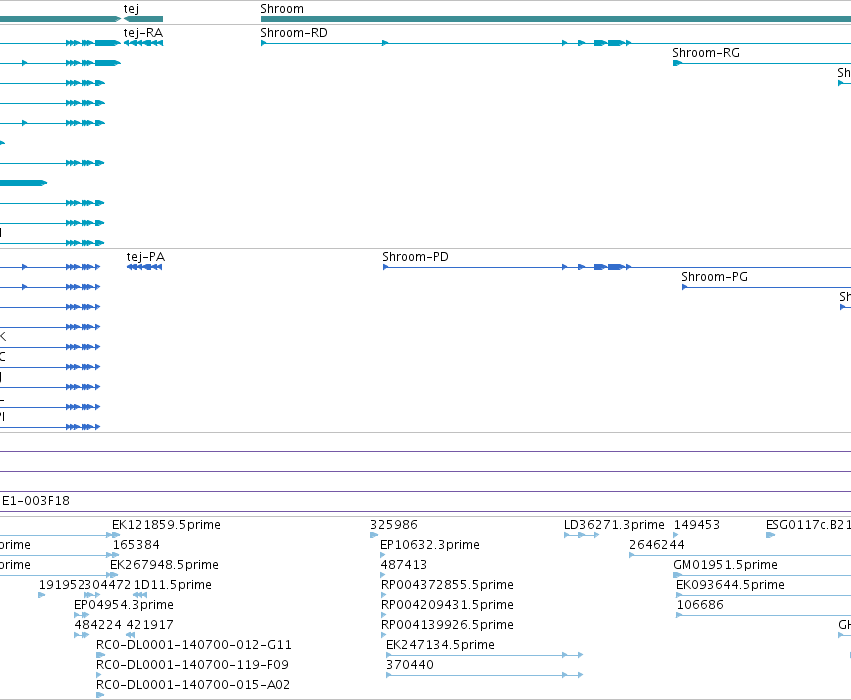The width and height of the screenshot is (851, 700).
Task: Click the Shroom gene span bar
Action: click(556, 19)
